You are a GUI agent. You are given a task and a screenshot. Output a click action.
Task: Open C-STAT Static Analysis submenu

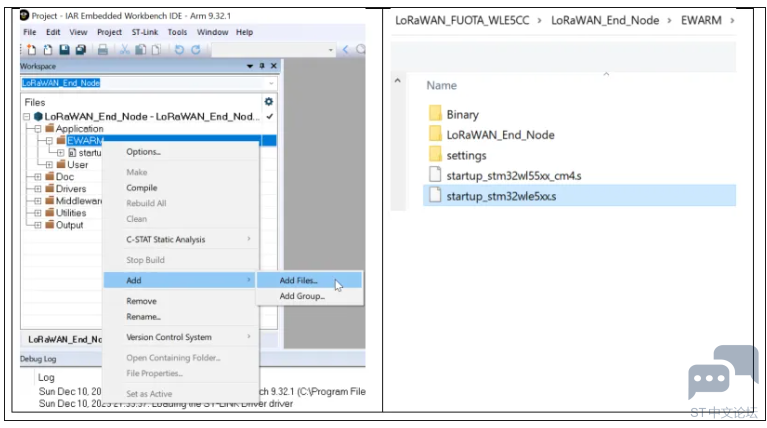(181, 239)
